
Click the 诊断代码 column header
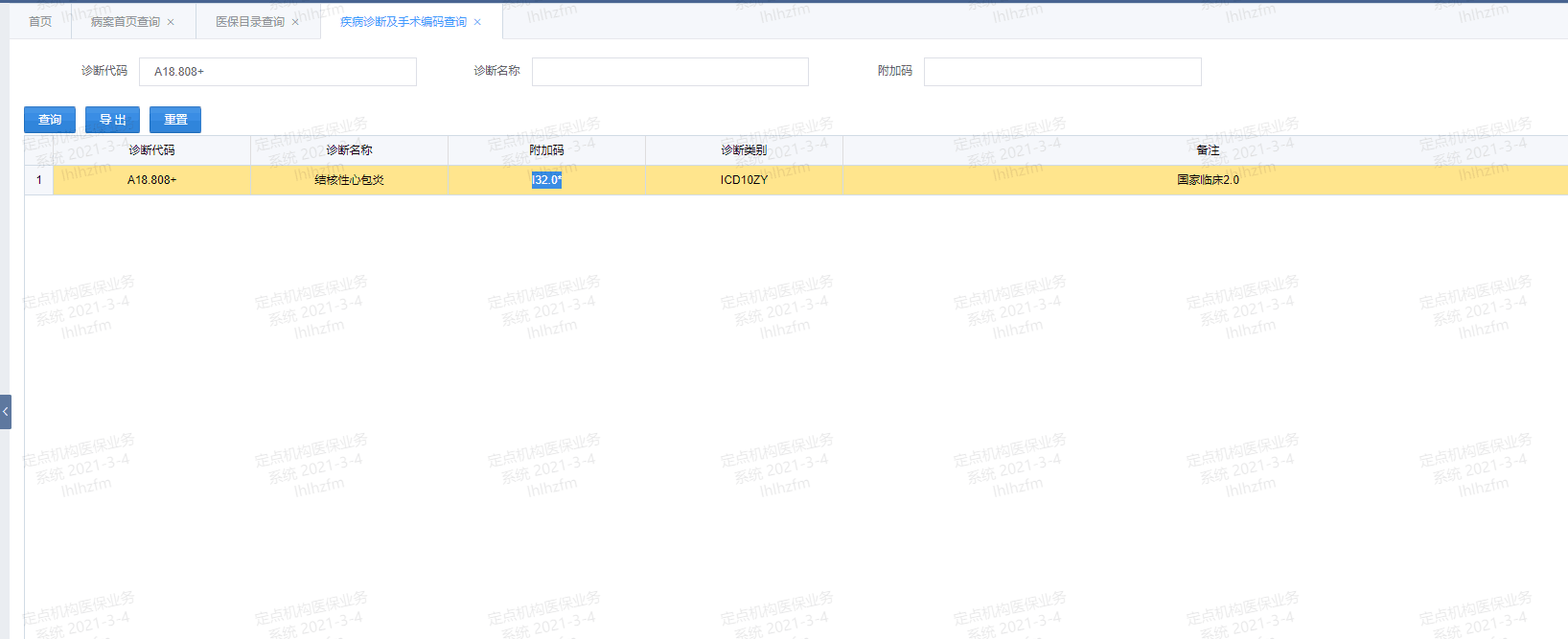pyautogui.click(x=151, y=150)
